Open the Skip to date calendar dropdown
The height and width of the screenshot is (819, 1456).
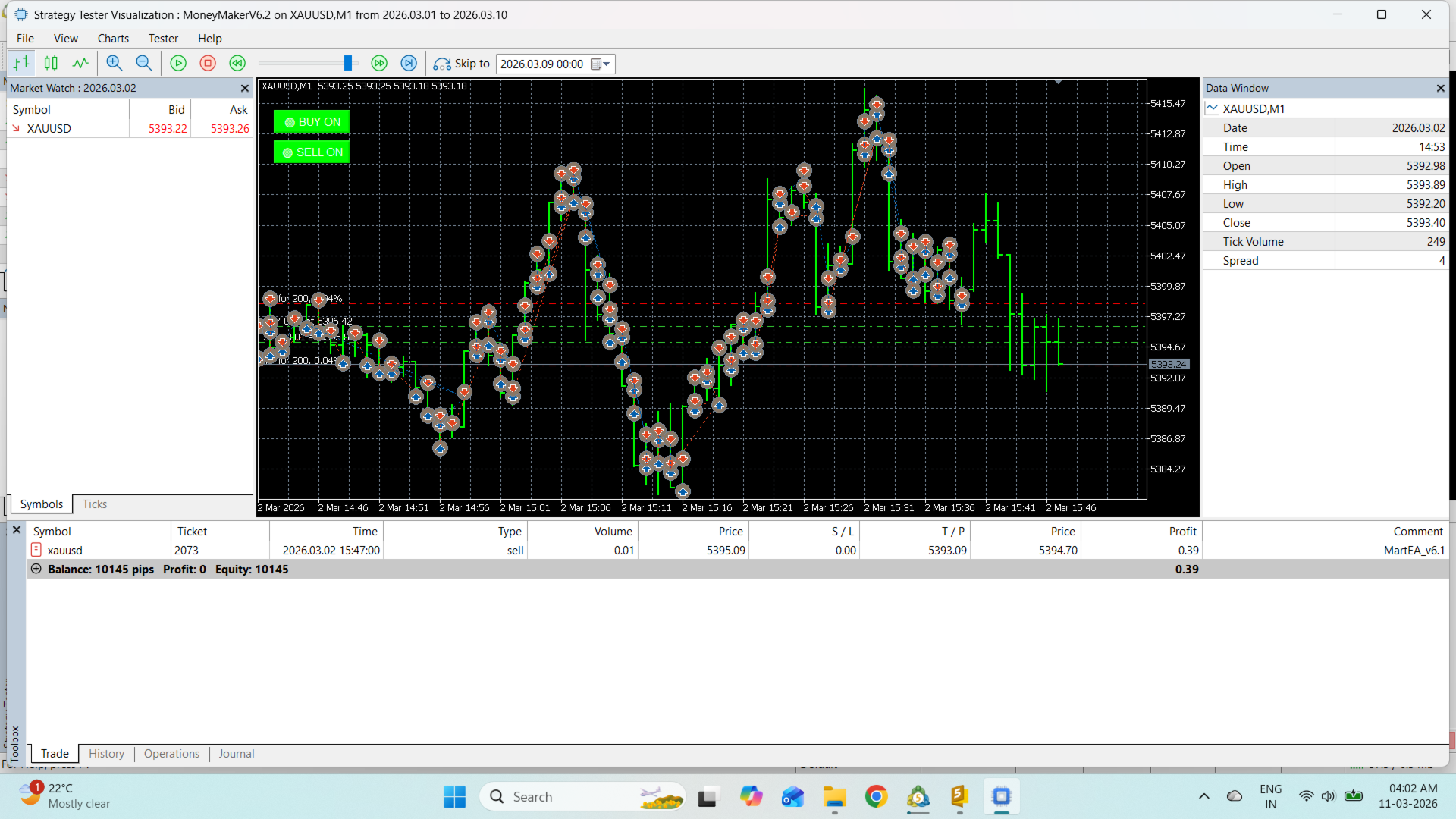point(601,64)
